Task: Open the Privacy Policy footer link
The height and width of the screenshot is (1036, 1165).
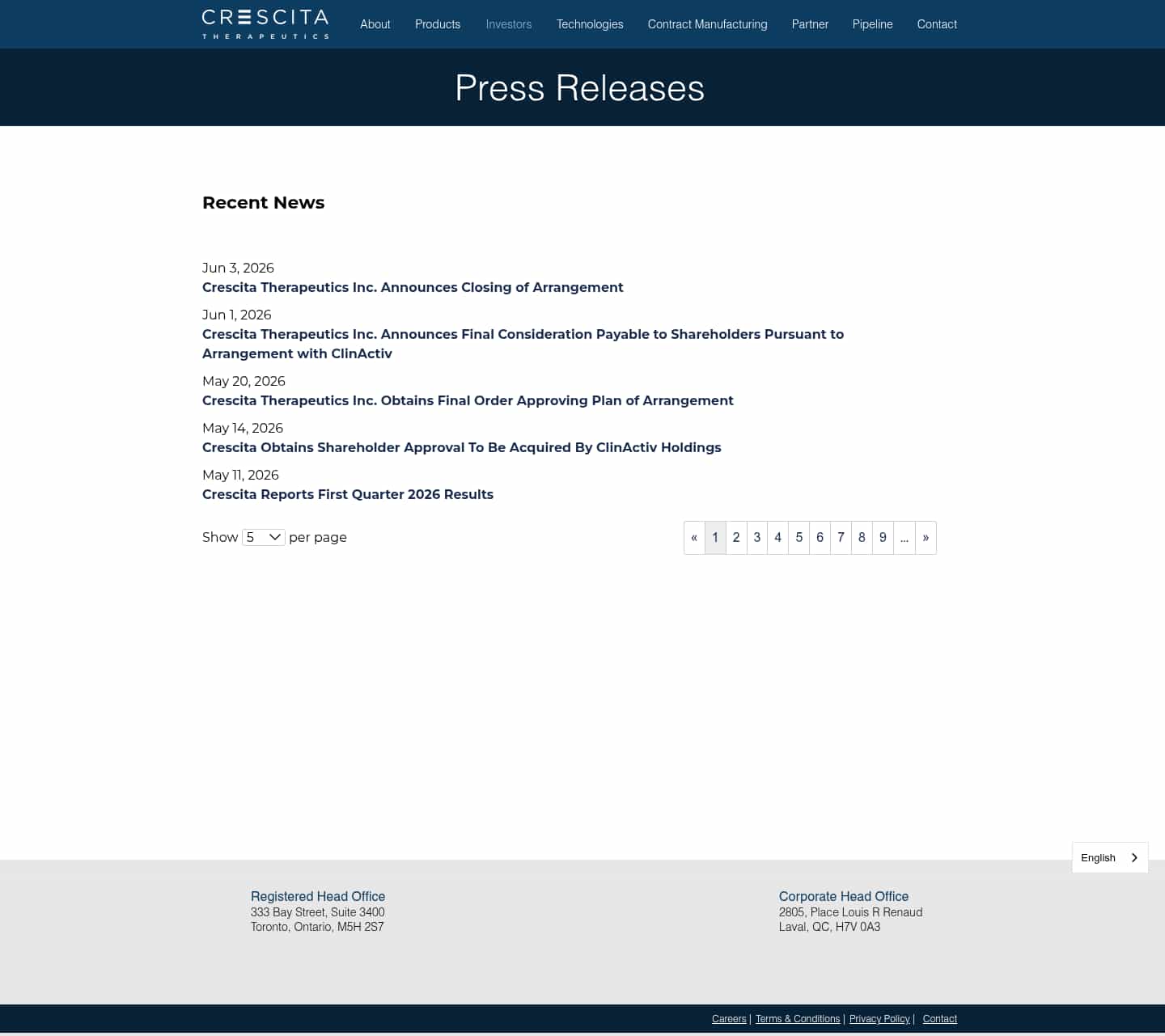Action: coord(879,1019)
